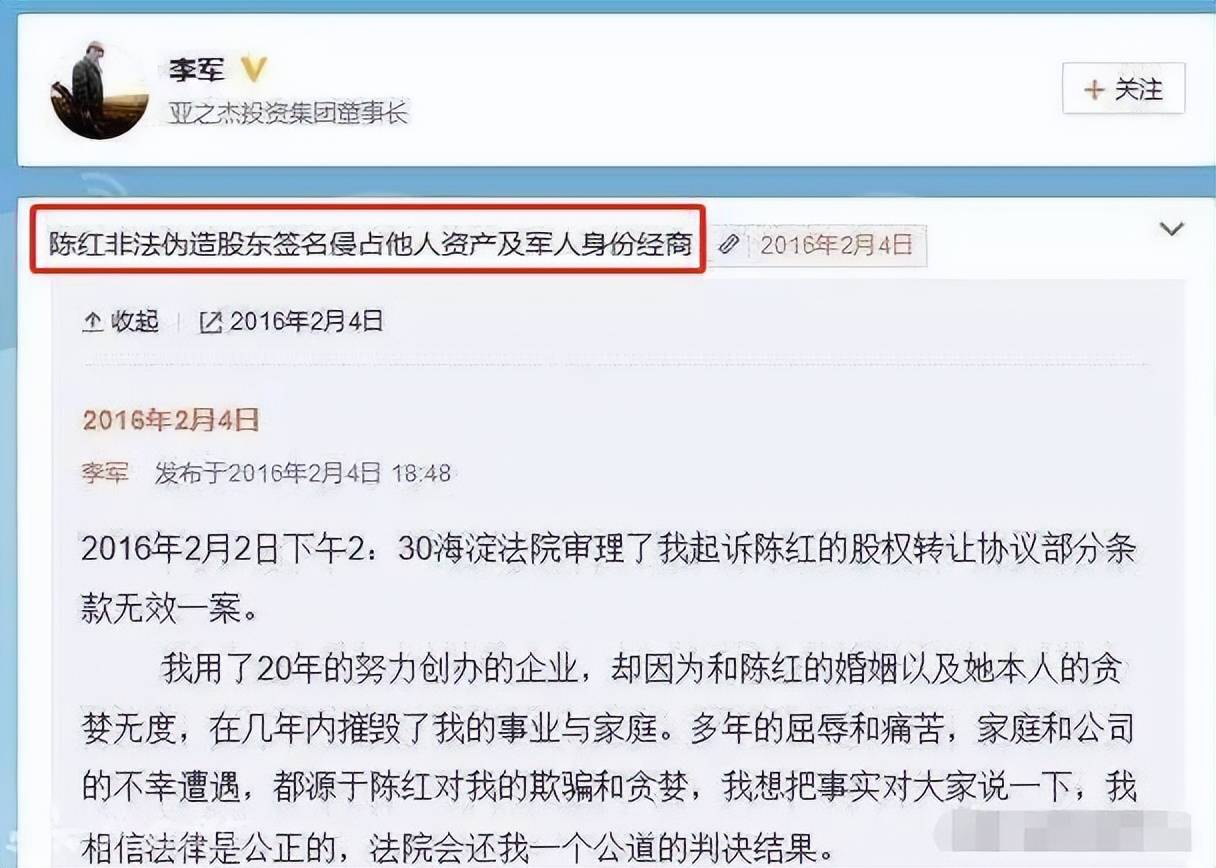
Task: Open article in new window icon
Action: (x=212, y=322)
